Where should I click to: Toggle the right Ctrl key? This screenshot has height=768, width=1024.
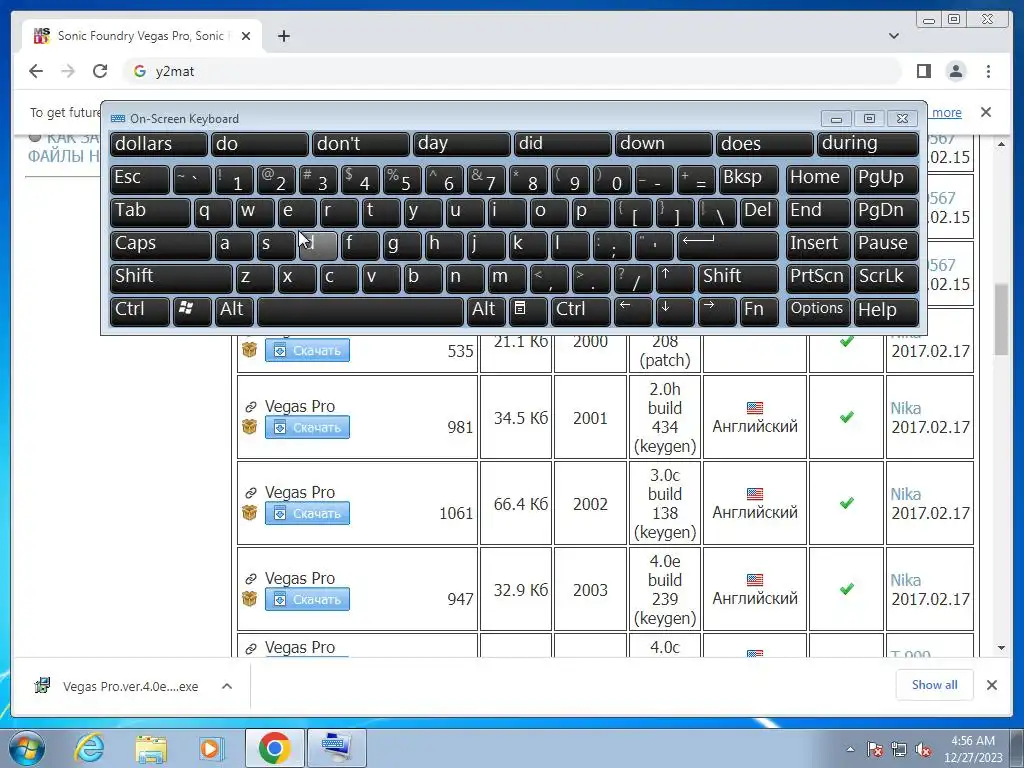click(580, 311)
